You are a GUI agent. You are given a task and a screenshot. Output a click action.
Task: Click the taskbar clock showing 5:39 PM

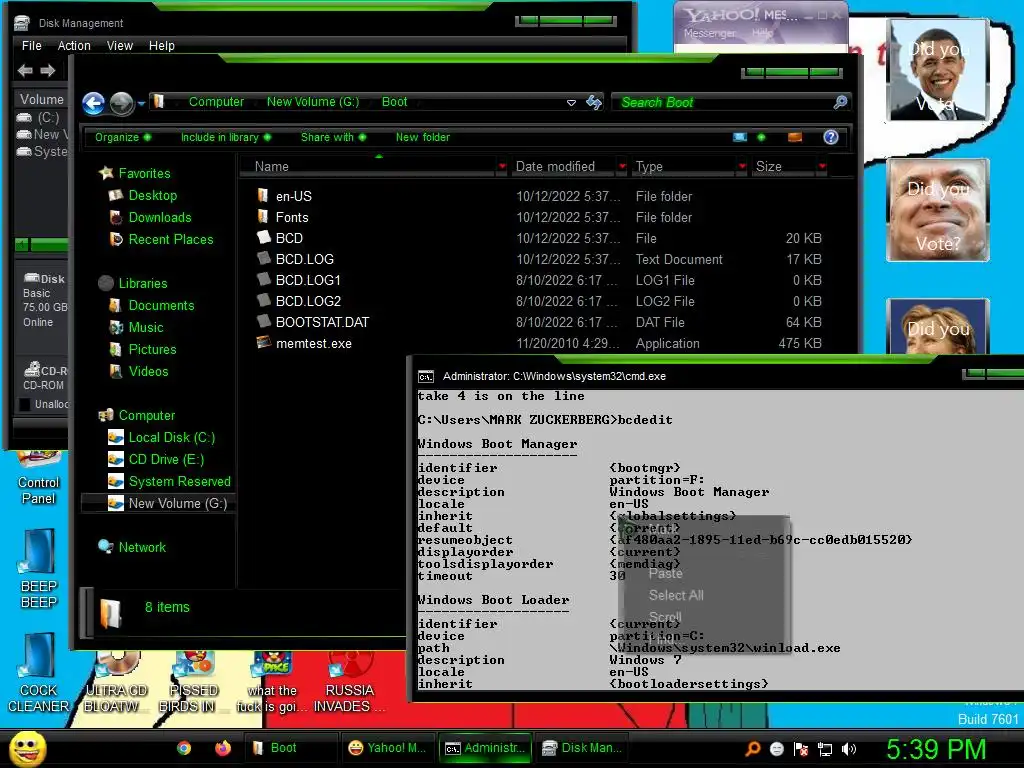(935, 749)
